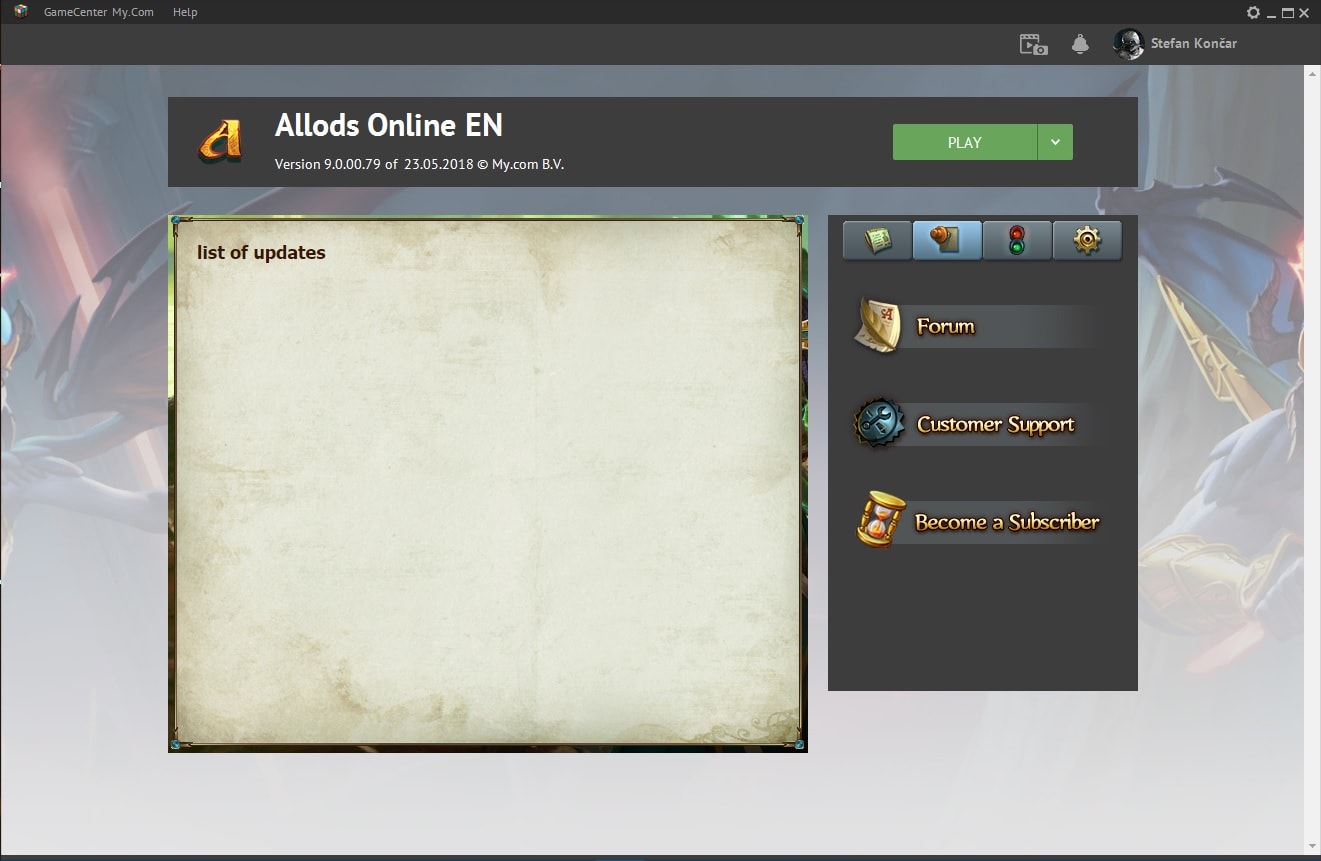This screenshot has width=1321, height=861.
Task: Open the GameCenter My.Com menu
Action: tap(98, 12)
